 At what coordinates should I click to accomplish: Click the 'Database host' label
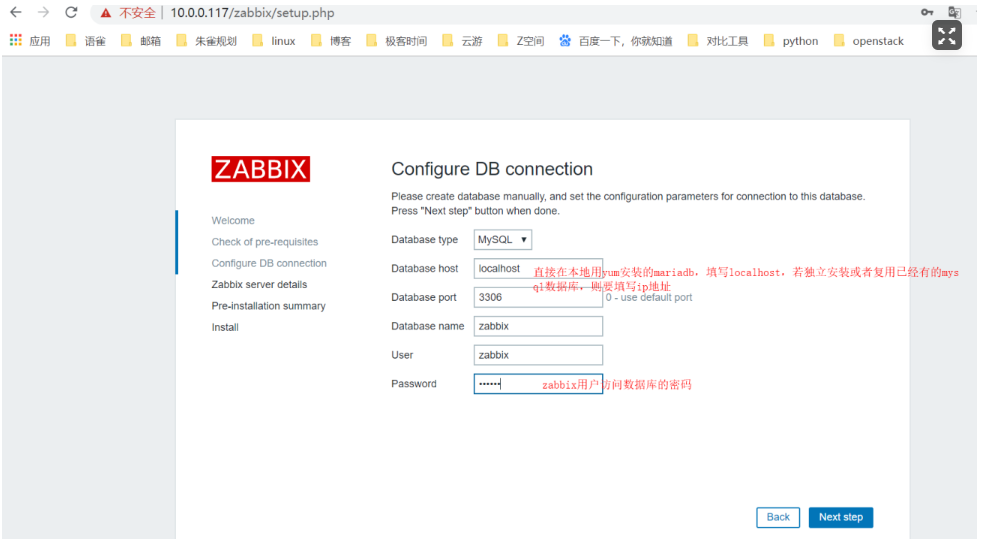point(425,268)
